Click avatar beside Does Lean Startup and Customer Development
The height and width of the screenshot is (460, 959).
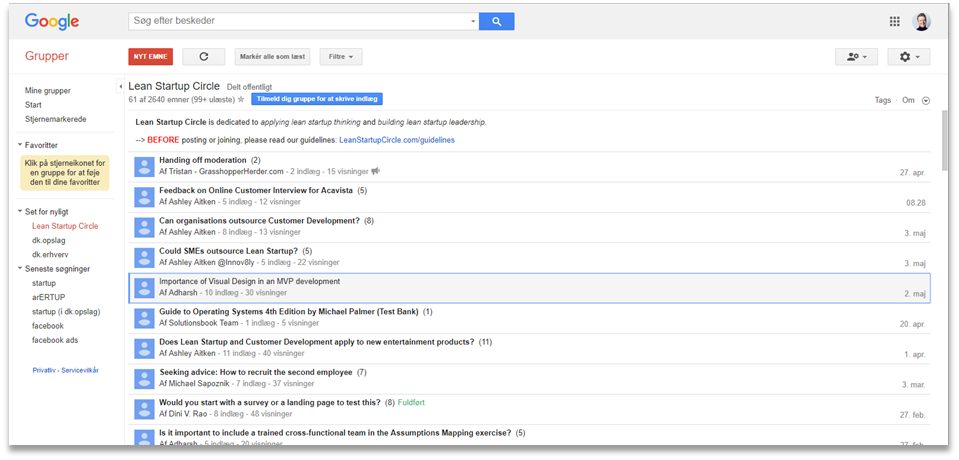point(144,348)
